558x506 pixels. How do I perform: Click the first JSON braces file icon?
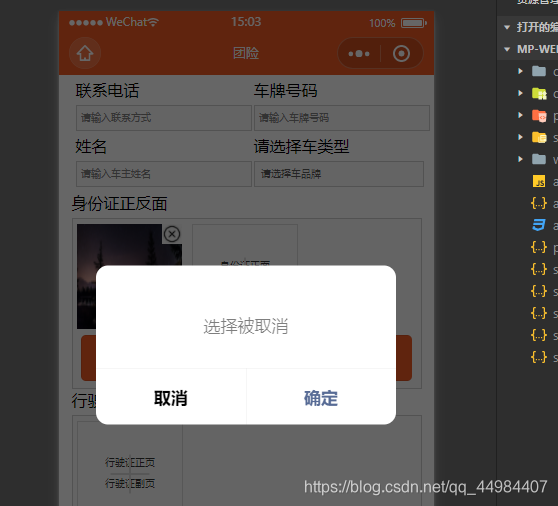(x=539, y=204)
